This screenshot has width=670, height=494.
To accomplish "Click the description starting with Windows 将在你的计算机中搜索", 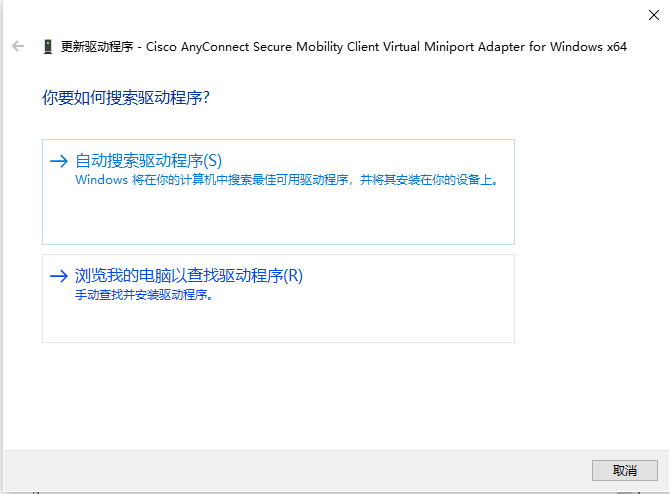I will pos(286,181).
